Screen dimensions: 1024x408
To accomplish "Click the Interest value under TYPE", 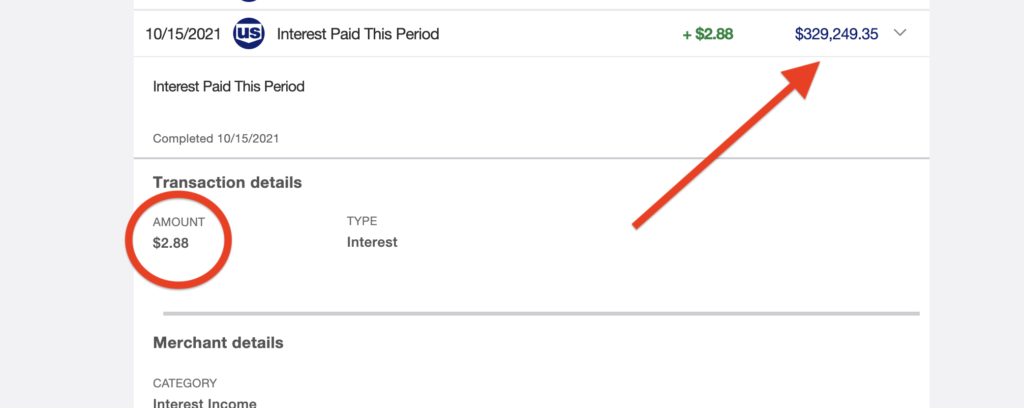I will [372, 242].
